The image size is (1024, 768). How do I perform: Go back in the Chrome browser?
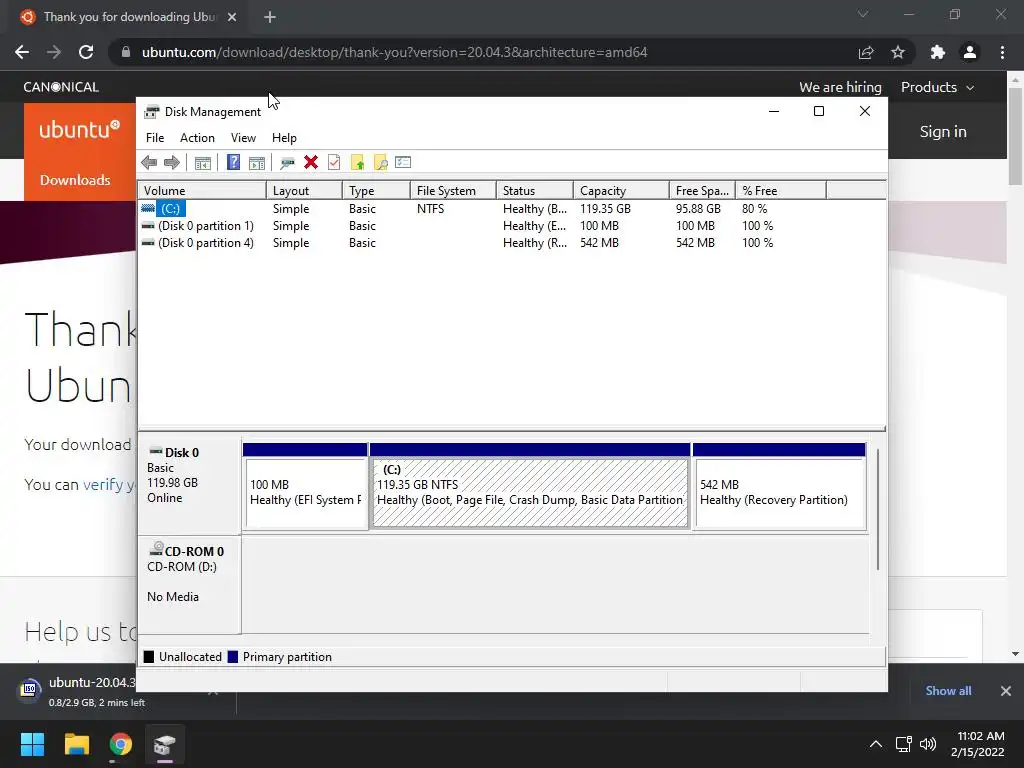22,52
